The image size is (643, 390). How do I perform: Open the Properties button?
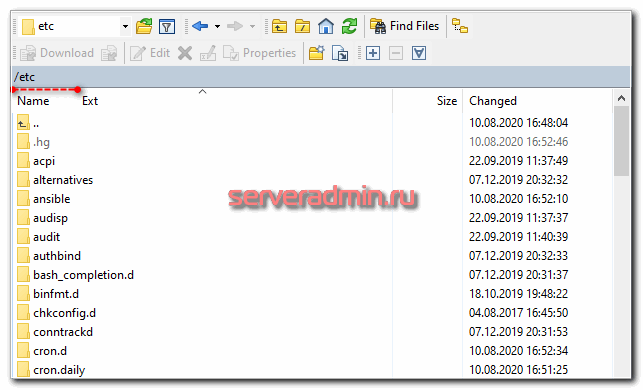point(259,53)
